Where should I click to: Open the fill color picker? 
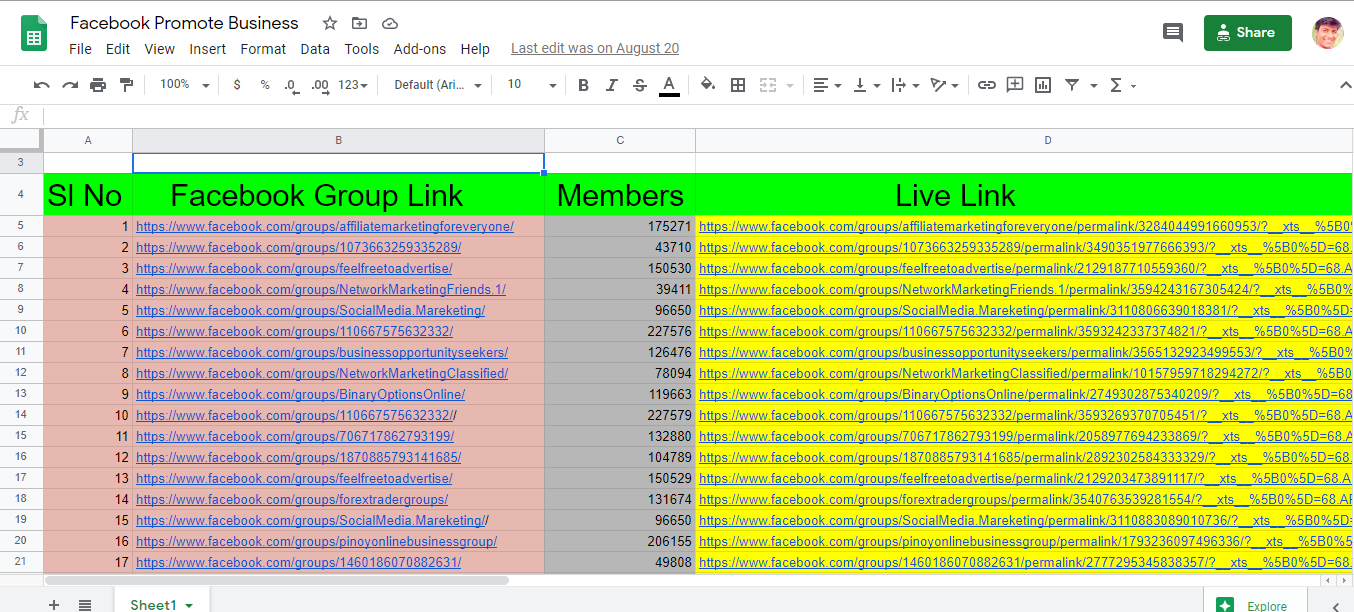(x=706, y=85)
